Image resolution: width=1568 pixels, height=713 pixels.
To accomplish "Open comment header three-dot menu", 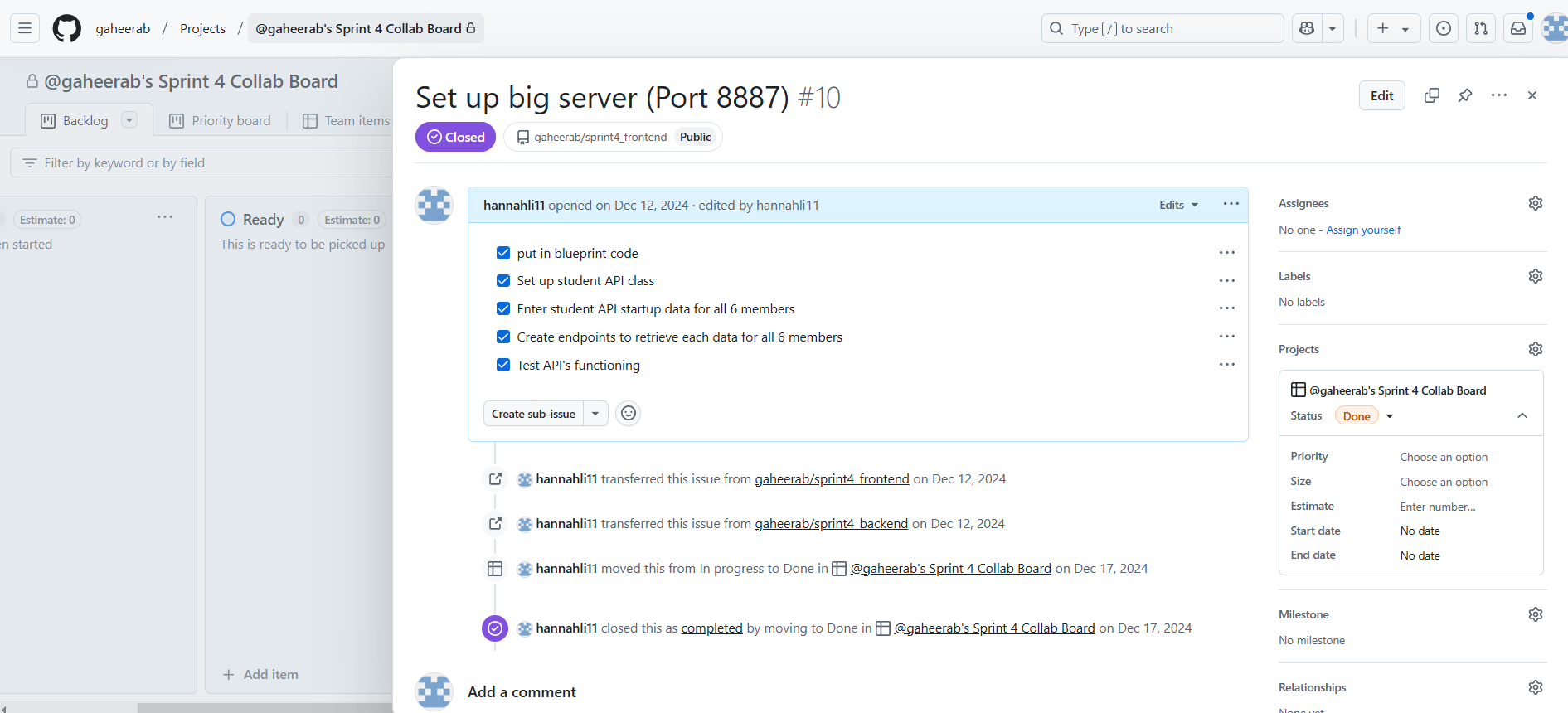I will tap(1231, 204).
